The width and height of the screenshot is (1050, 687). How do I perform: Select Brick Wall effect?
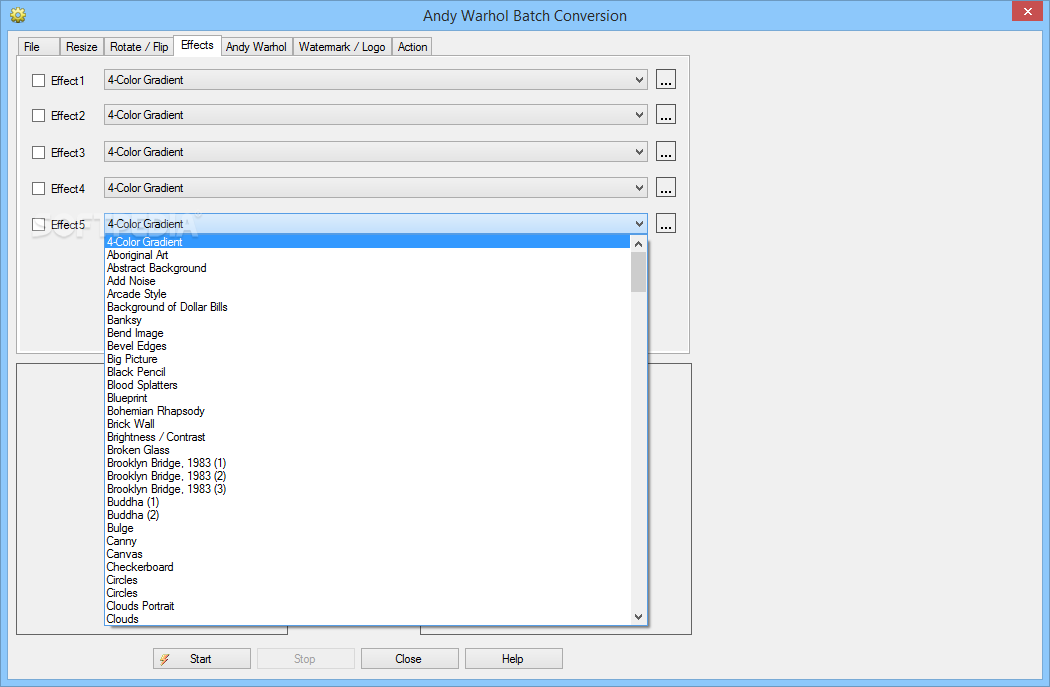367,424
